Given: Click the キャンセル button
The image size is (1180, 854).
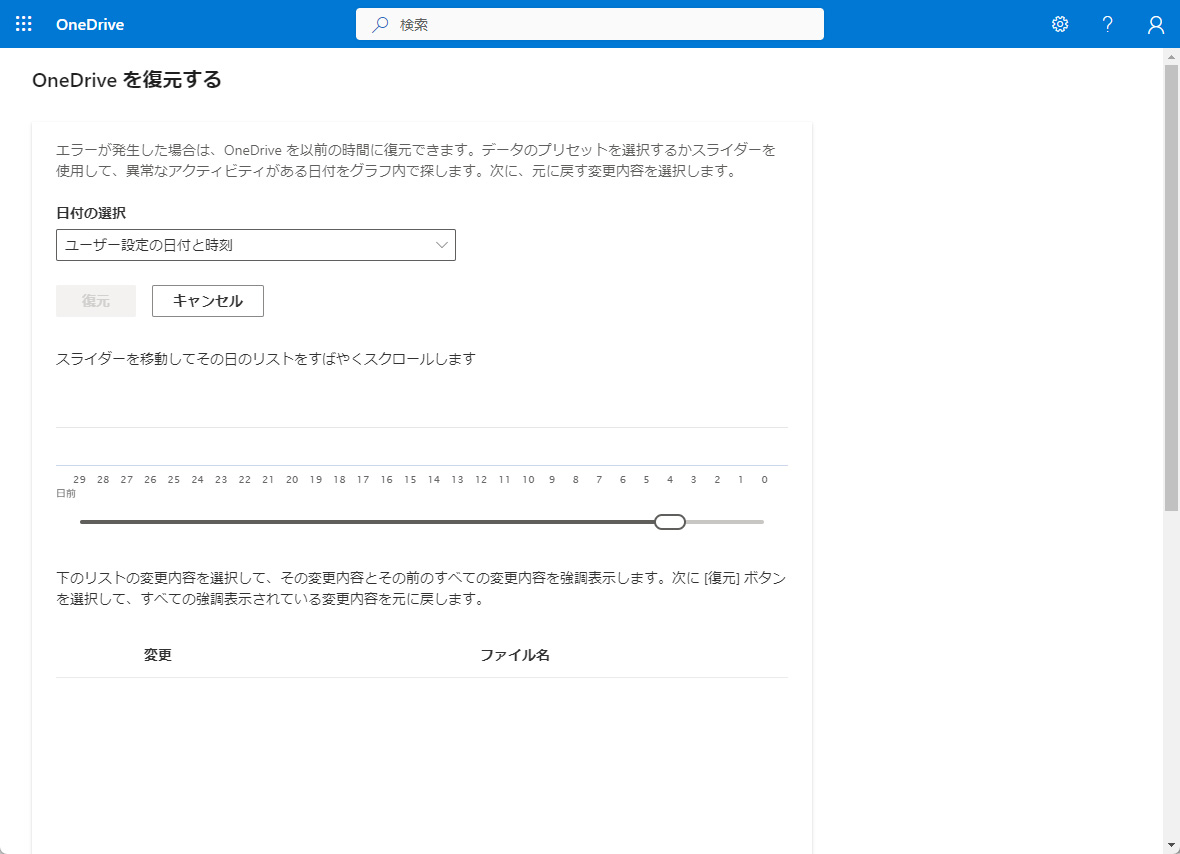Looking at the screenshot, I should click(208, 301).
